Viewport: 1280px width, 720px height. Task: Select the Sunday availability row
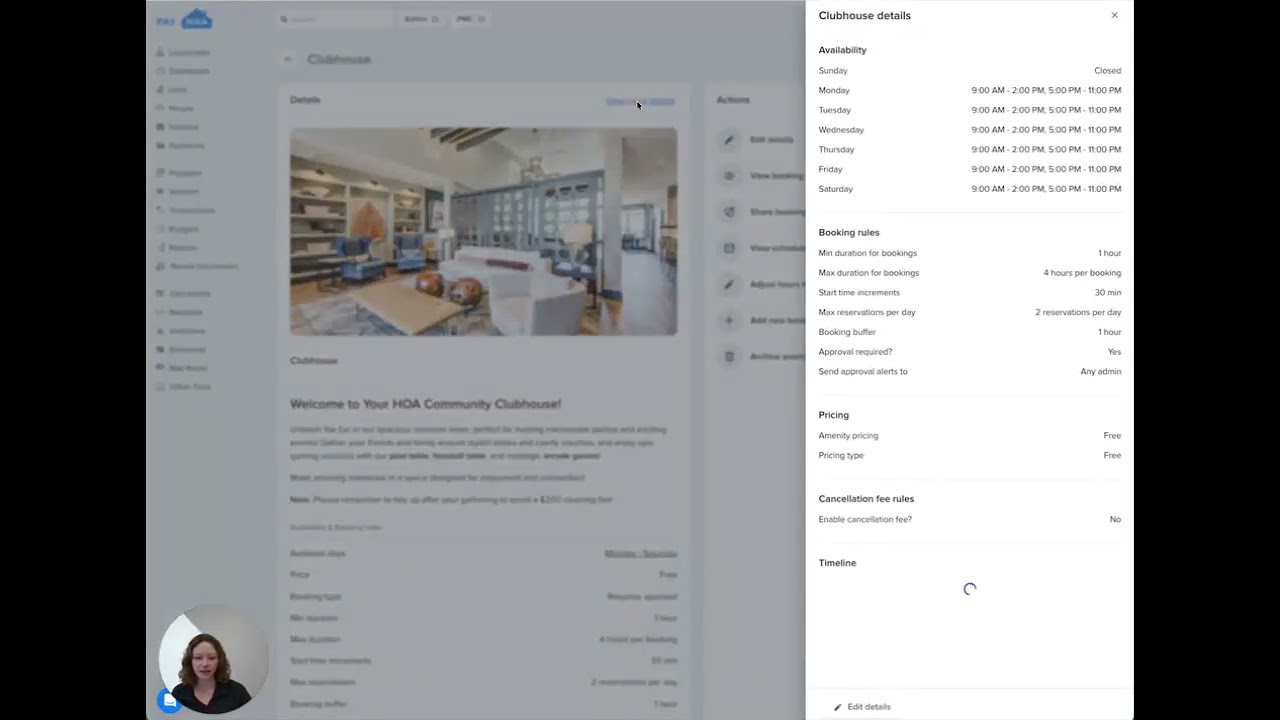[x=969, y=71]
